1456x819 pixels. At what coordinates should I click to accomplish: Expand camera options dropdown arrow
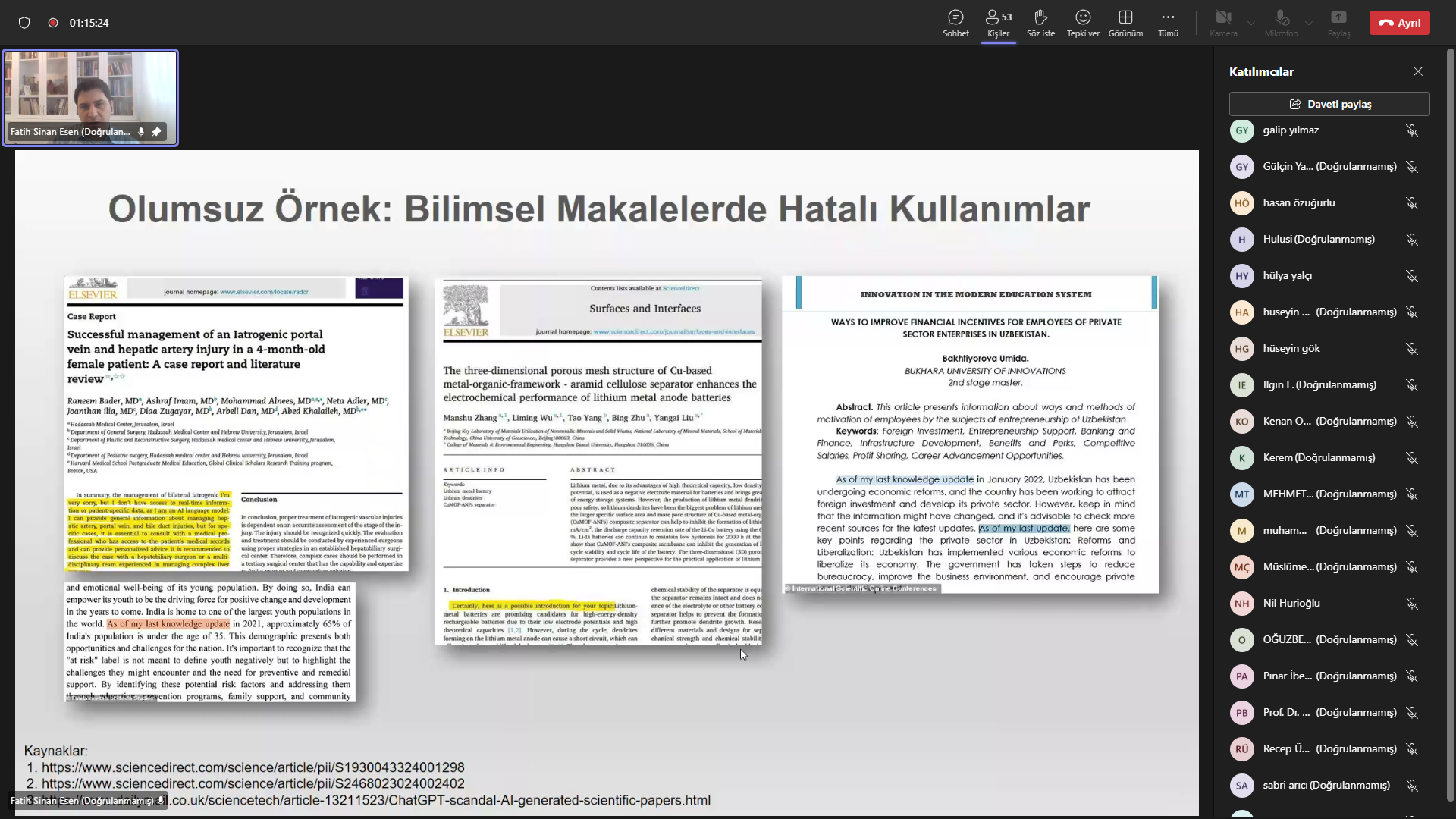[x=1251, y=23]
